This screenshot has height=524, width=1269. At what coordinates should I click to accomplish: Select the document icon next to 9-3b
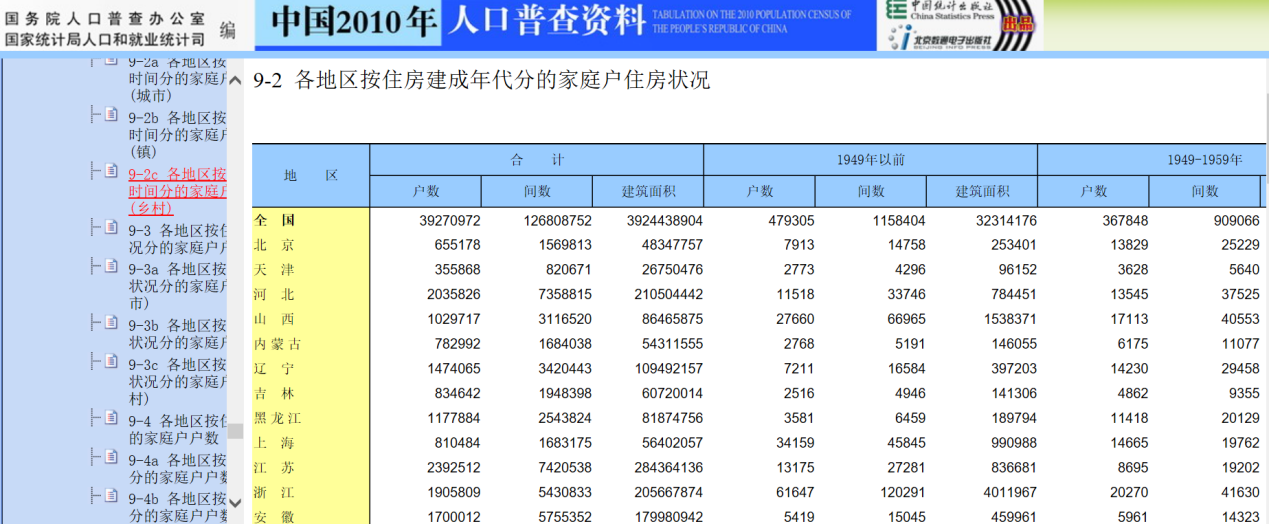click(x=111, y=322)
